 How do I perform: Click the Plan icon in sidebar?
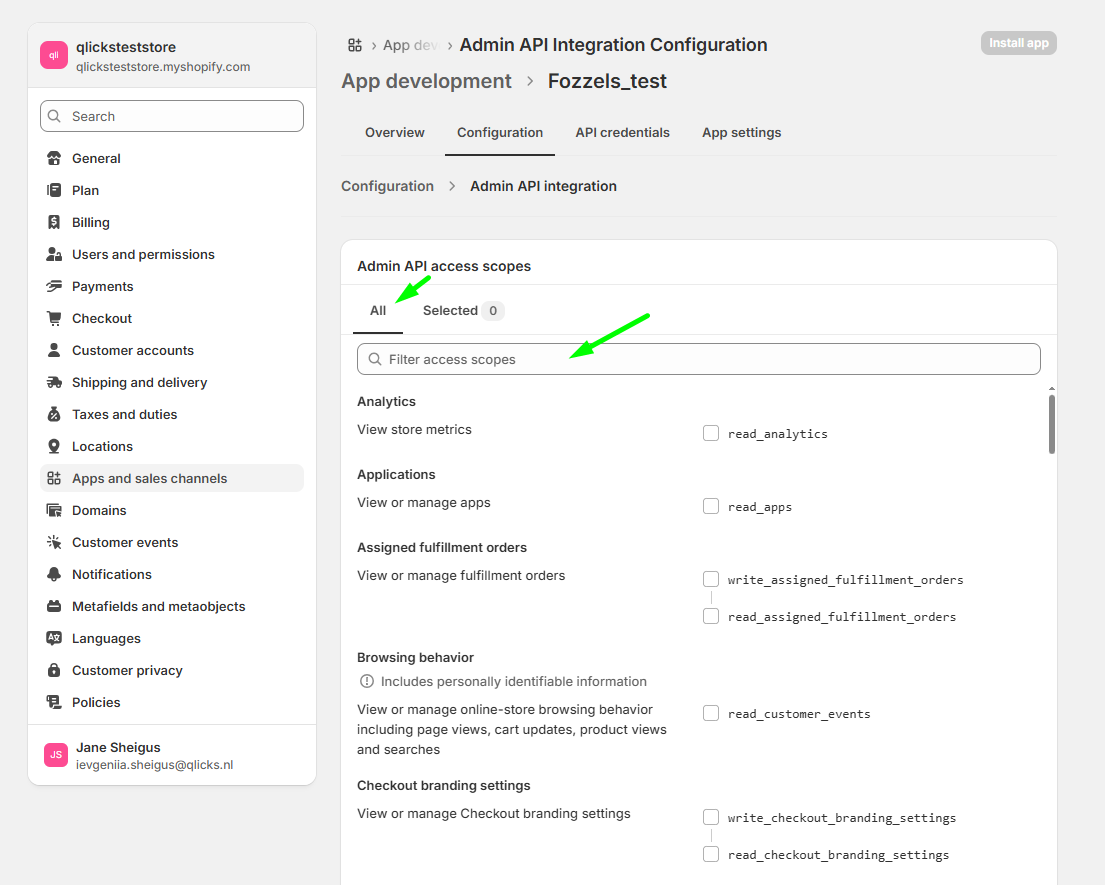click(x=54, y=190)
